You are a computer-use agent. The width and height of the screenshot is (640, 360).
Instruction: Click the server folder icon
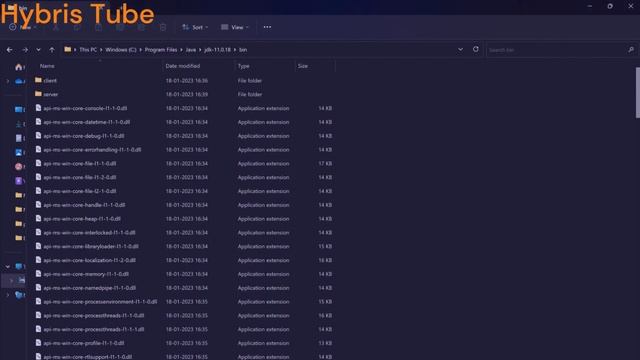point(38,94)
